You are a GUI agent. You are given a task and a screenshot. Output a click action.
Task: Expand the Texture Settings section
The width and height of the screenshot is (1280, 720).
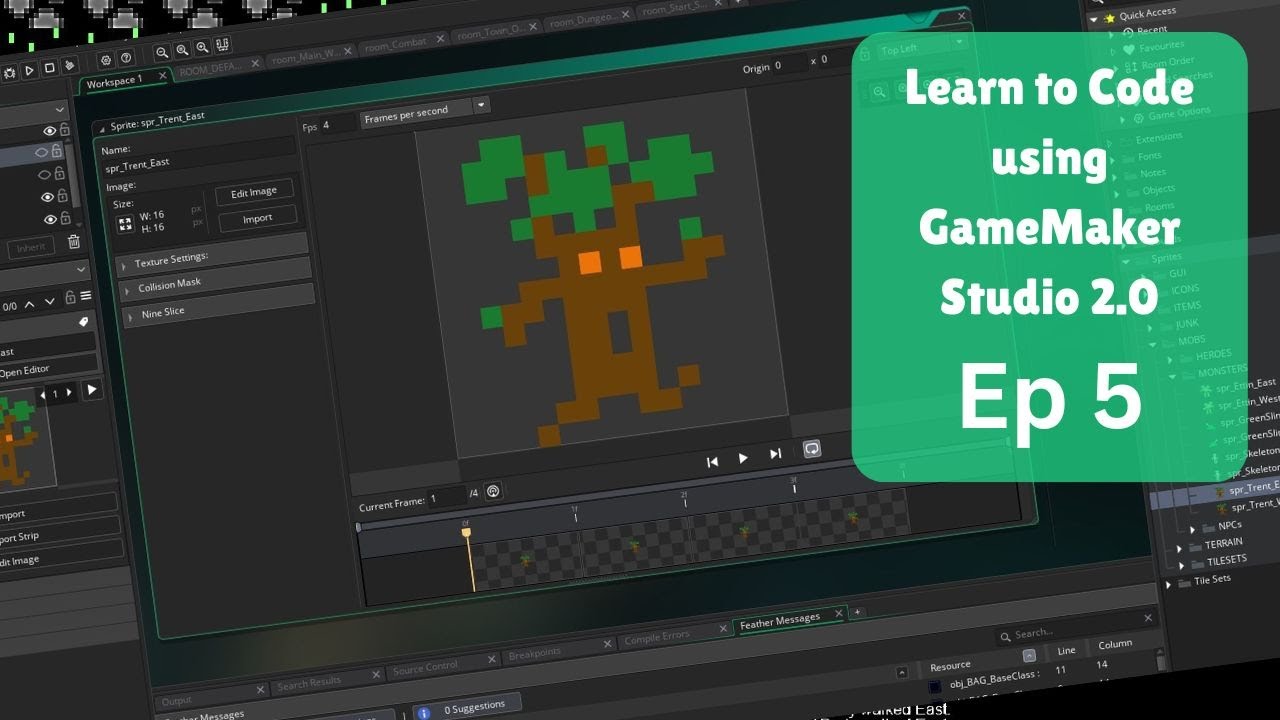coord(126,265)
